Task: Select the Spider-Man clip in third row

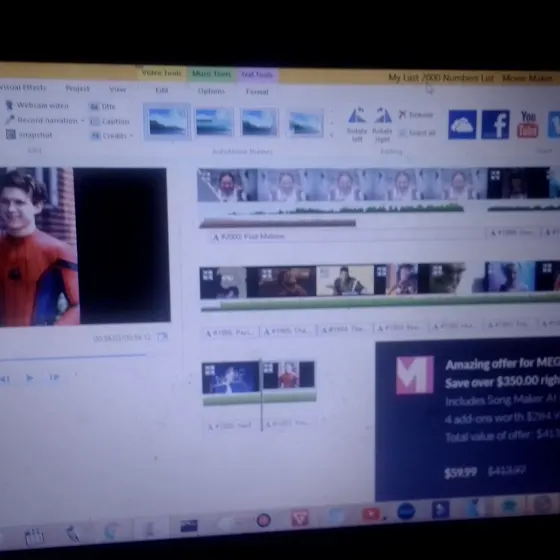Action: (289, 375)
